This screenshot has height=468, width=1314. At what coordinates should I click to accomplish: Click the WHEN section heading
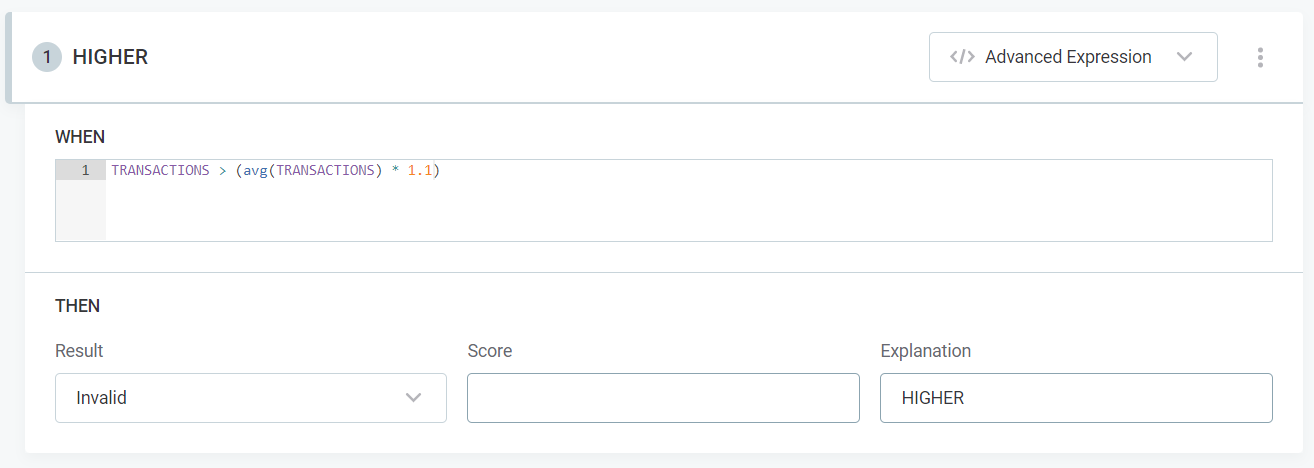pos(80,136)
